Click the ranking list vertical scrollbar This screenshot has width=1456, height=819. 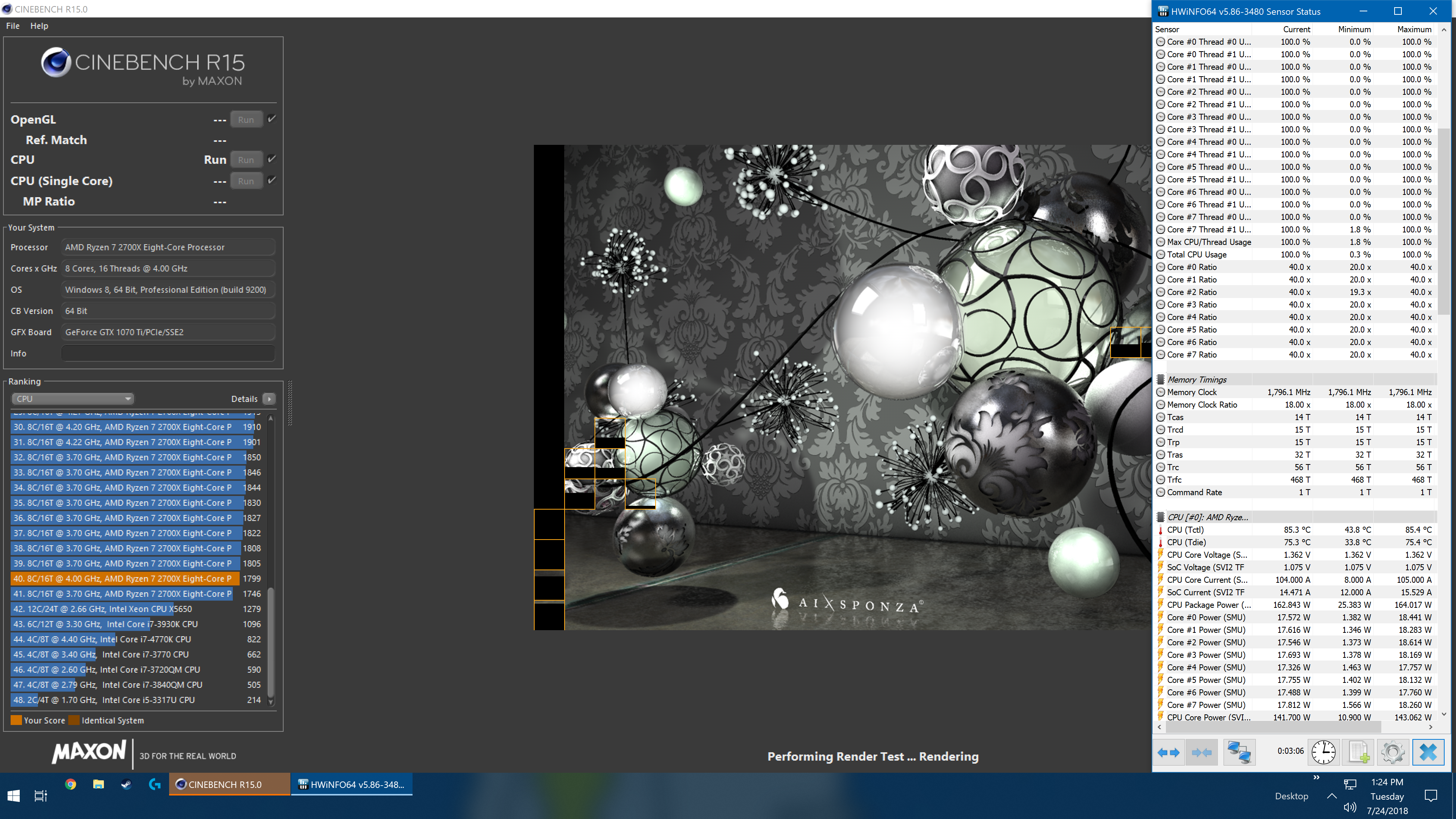pos(271,642)
